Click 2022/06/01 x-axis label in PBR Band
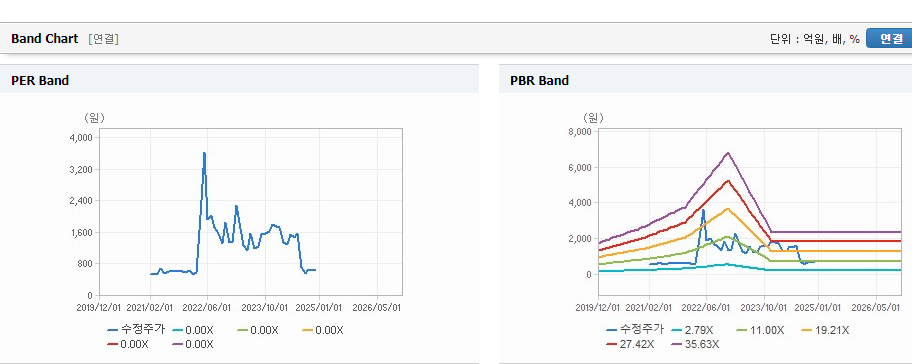The image size is (912, 364). [706, 307]
